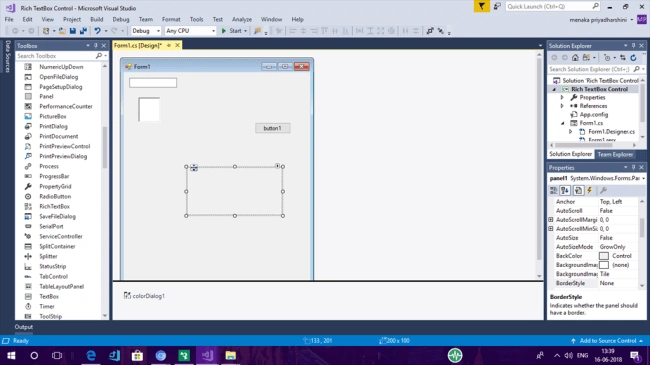The image size is (650, 365).
Task: Open Microsoft Edge from the taskbar
Action: pyautogui.click(x=91, y=355)
